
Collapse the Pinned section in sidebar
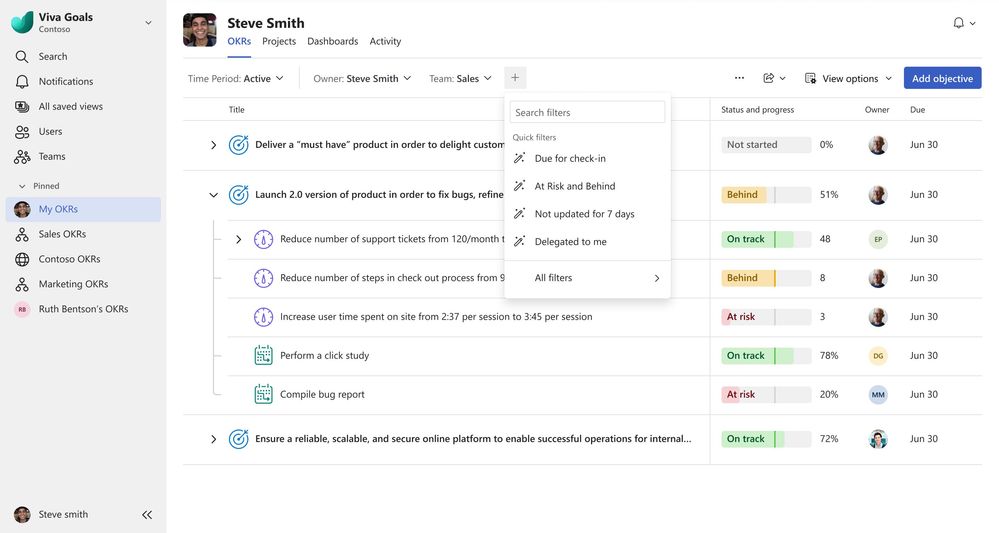[x=23, y=186]
